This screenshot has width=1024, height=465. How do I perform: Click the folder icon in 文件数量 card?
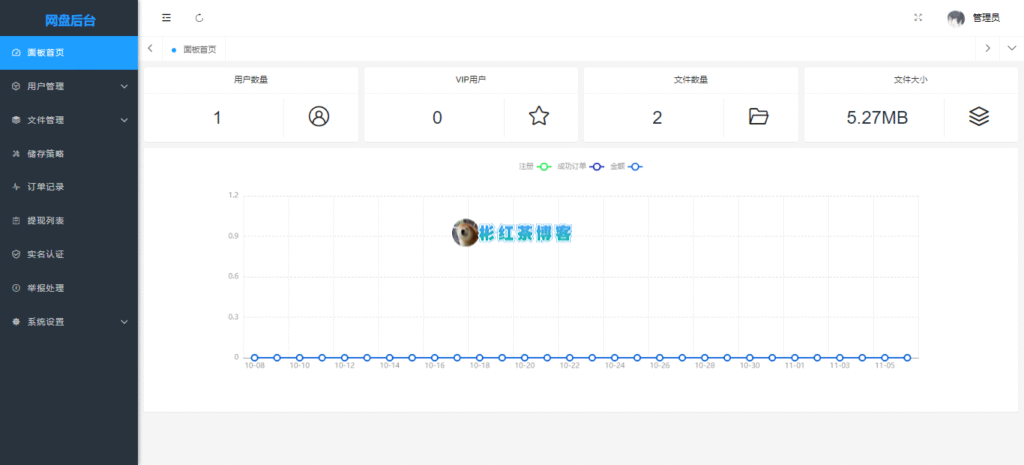point(759,117)
